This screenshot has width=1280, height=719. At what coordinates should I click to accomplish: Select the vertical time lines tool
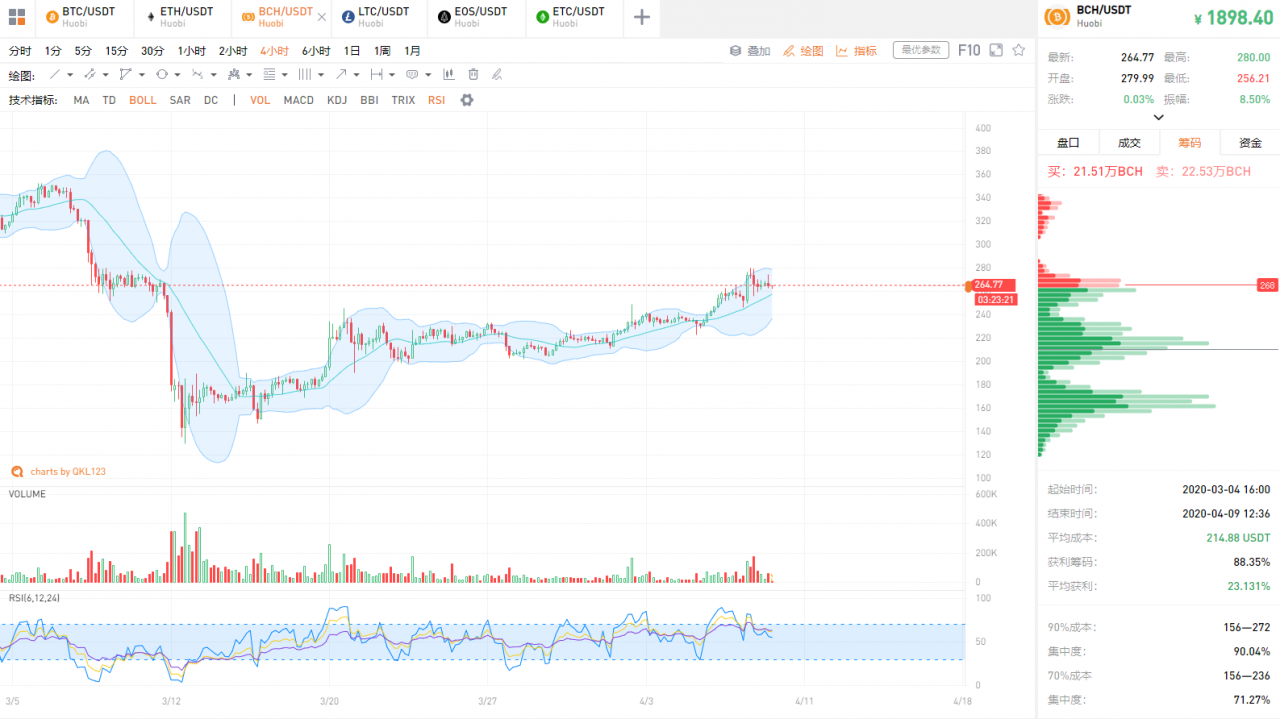click(305, 74)
